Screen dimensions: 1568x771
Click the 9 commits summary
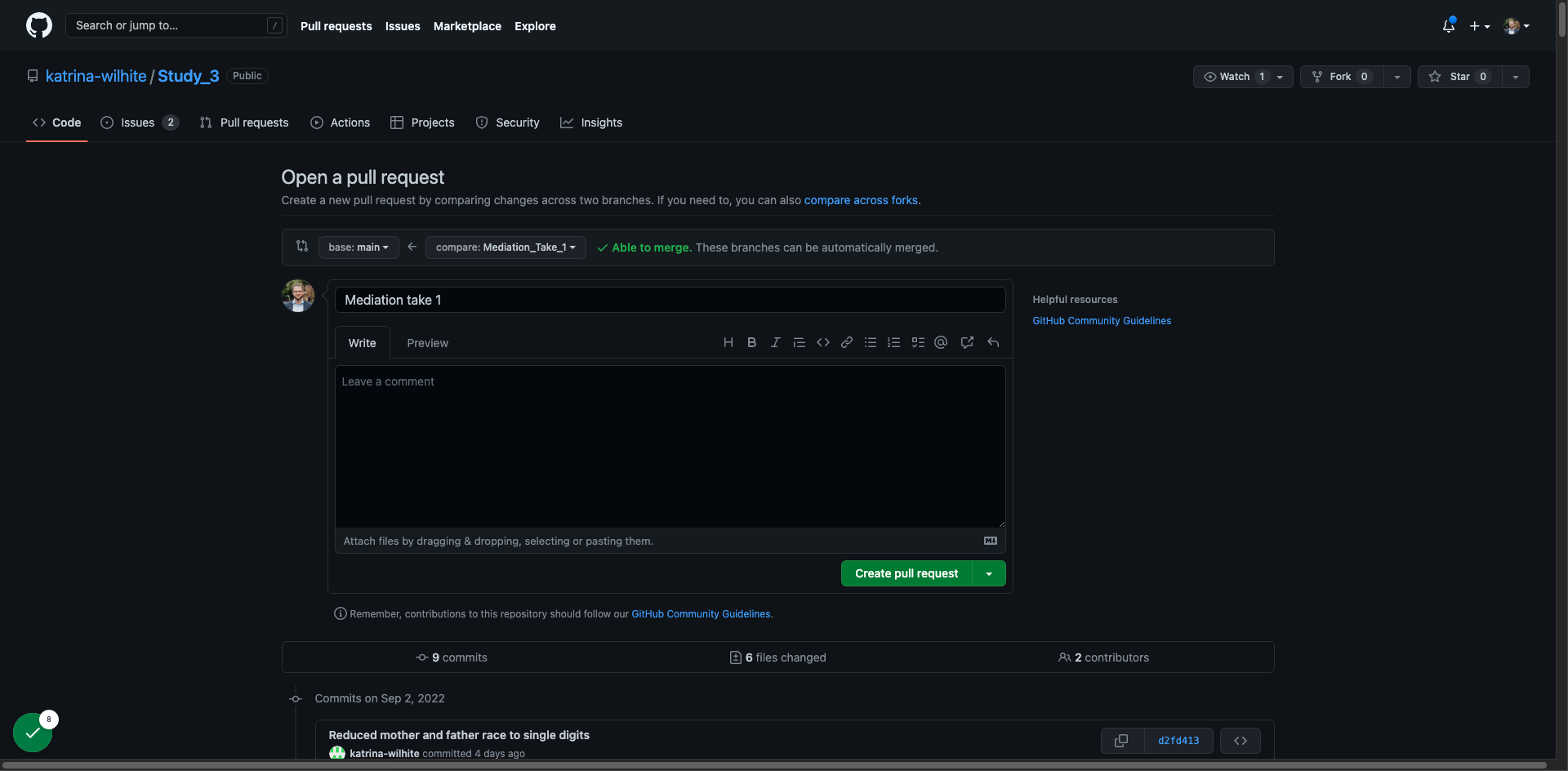(452, 657)
